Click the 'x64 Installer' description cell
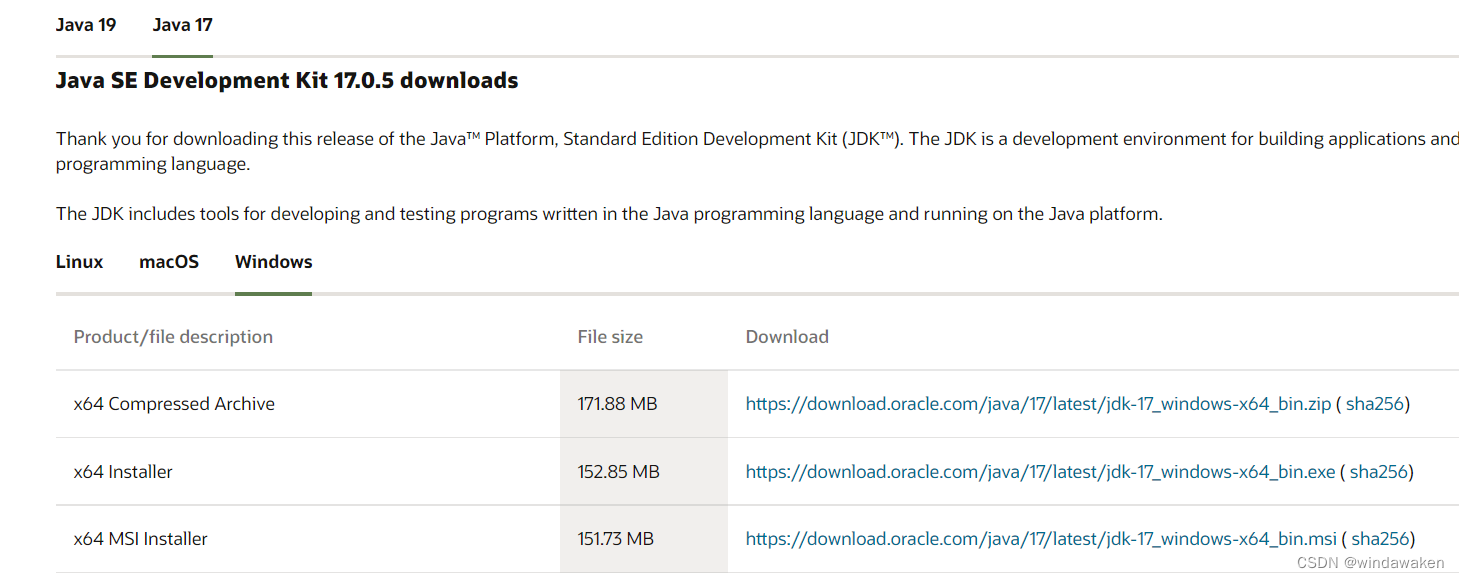Image resolution: width=1459 pixels, height=578 pixels. coord(308,472)
